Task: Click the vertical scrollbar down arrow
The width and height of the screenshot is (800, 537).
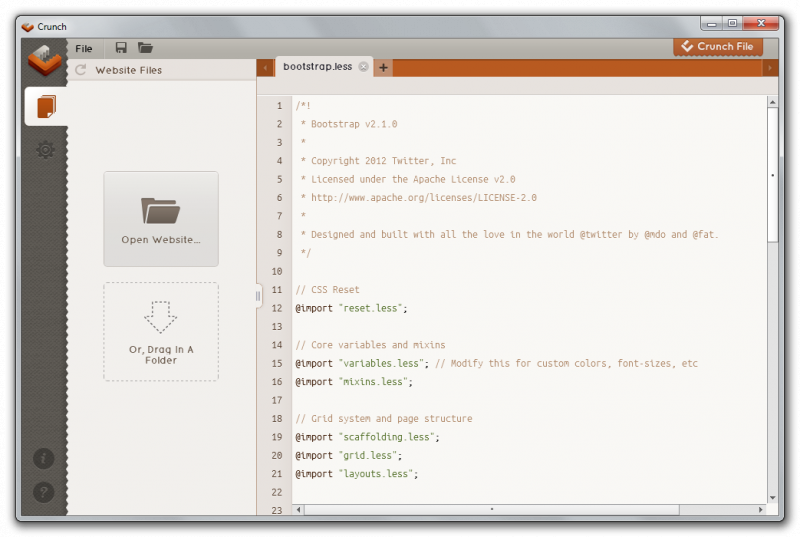Action: coord(772,497)
